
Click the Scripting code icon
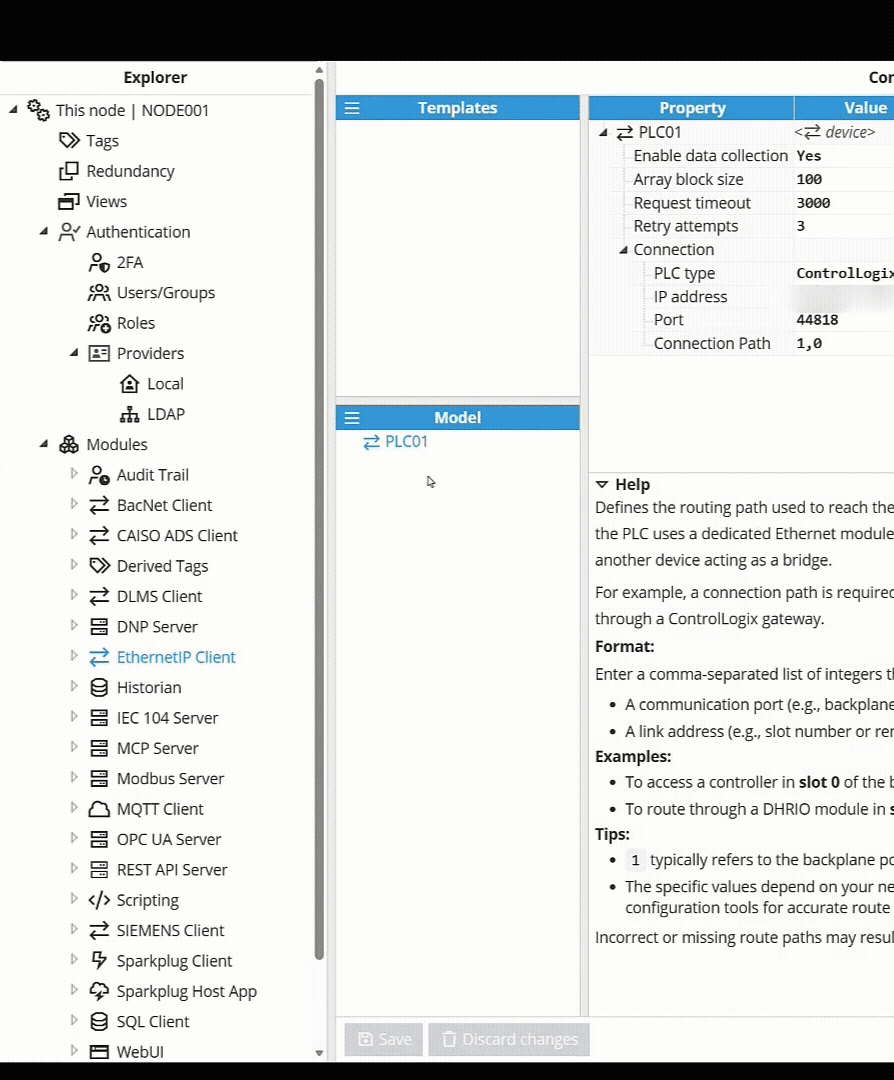click(x=99, y=900)
